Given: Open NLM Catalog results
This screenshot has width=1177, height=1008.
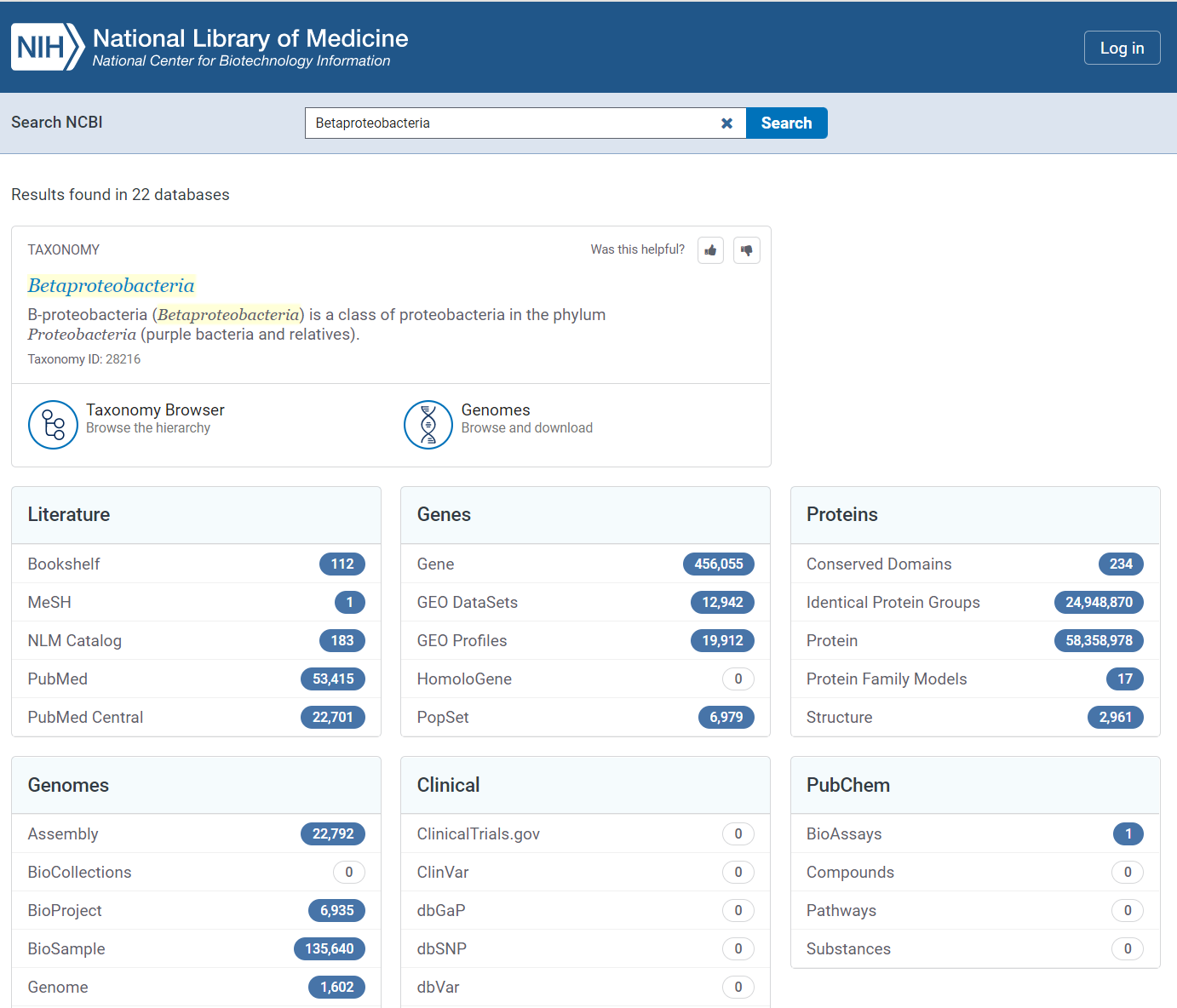Looking at the screenshot, I should click(196, 640).
